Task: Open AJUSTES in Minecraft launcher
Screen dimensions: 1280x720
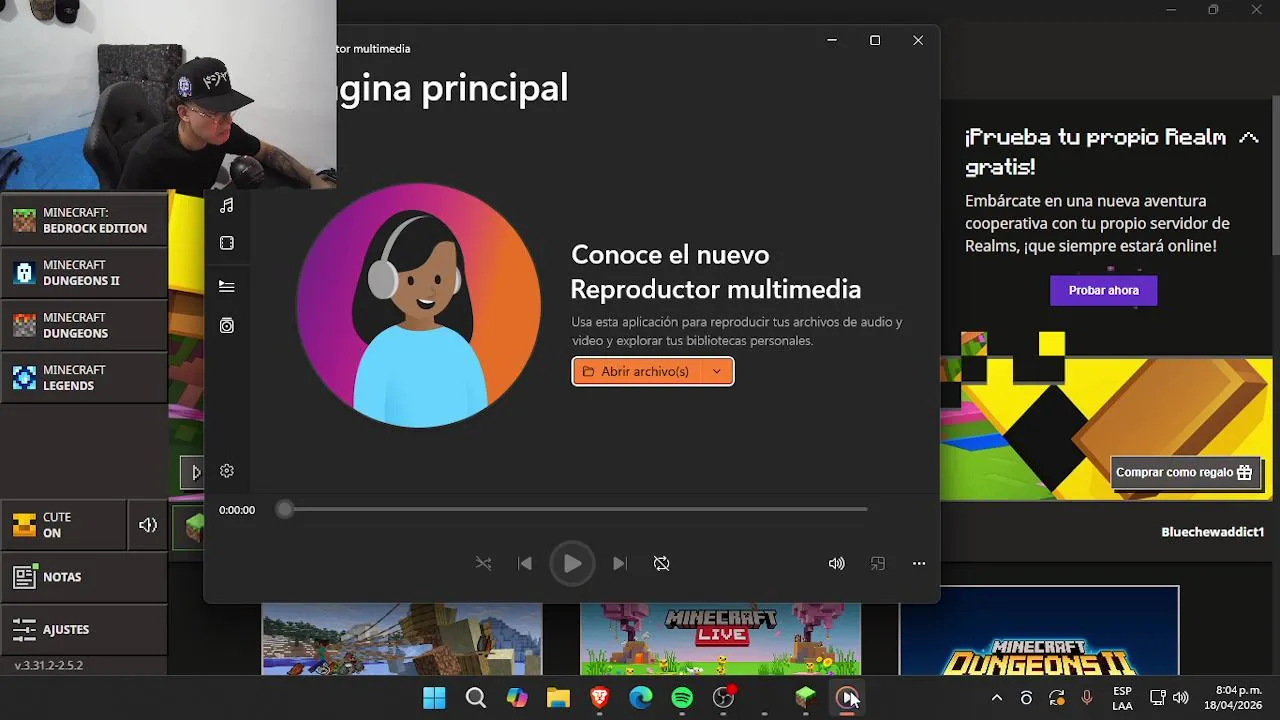Action: point(84,629)
